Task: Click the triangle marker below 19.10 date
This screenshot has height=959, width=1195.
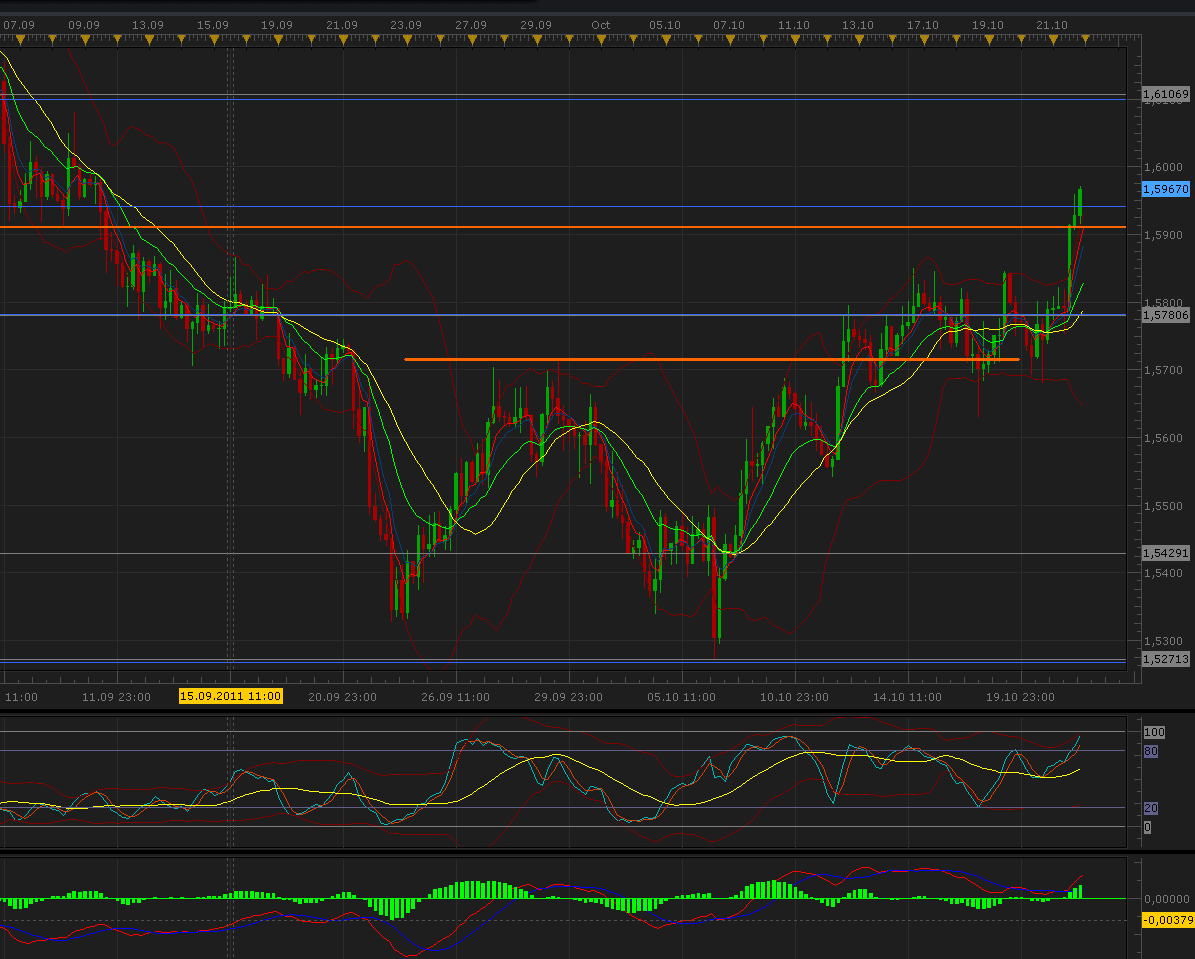Action: [x=988, y=39]
